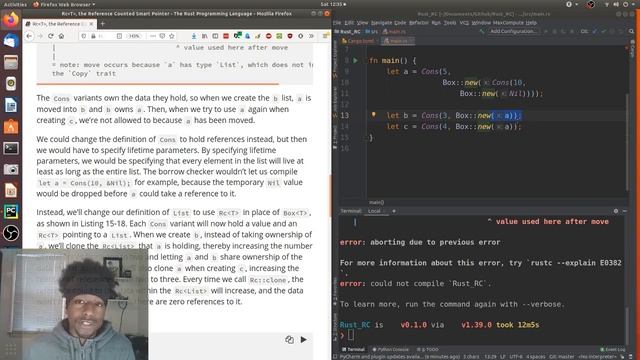Launch the Terminal from the dock
The height and width of the screenshot is (360, 640).
click(11, 148)
